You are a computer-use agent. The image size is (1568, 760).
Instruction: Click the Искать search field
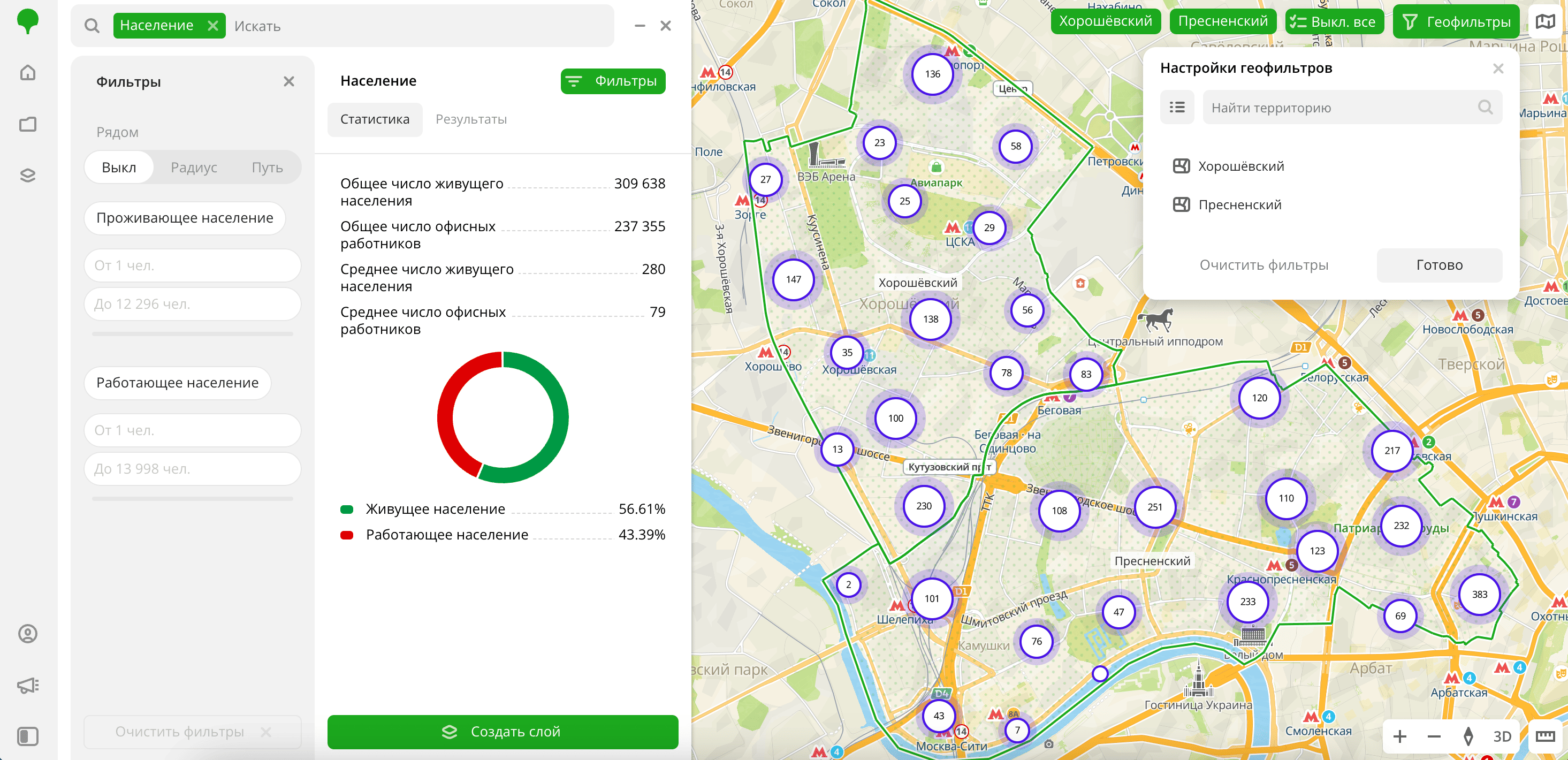pos(420,26)
